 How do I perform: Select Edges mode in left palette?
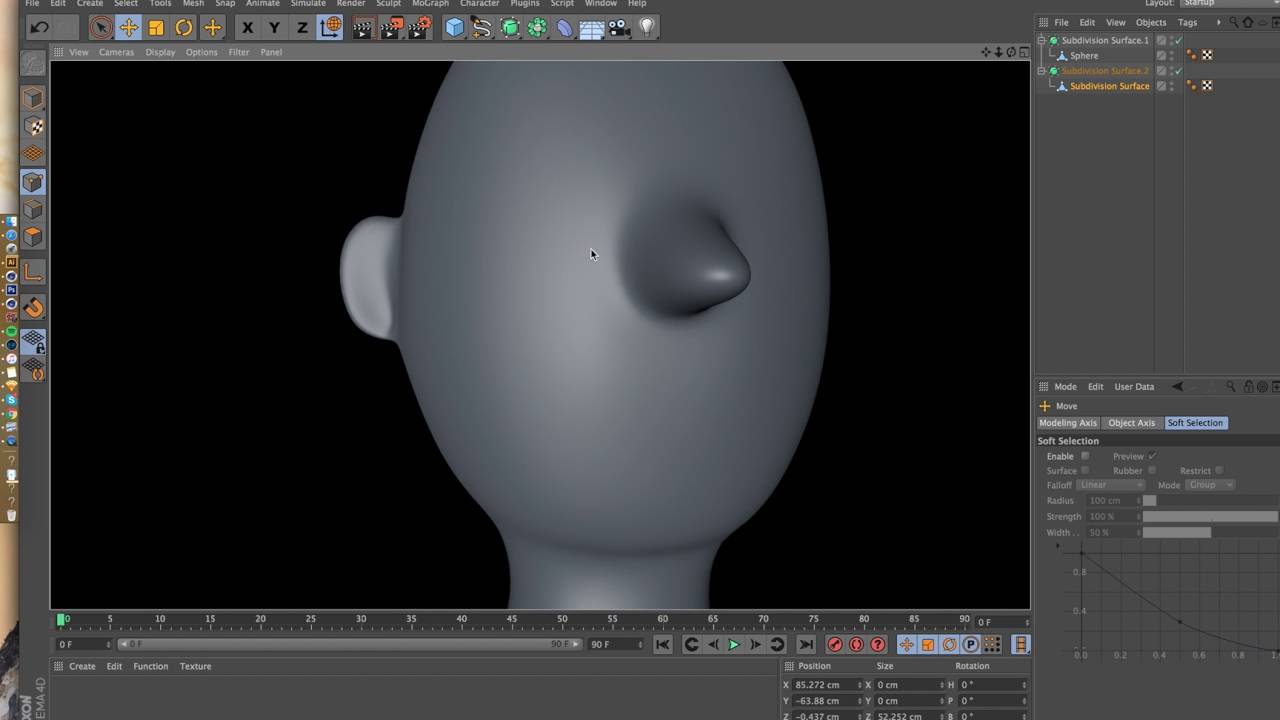(x=33, y=209)
